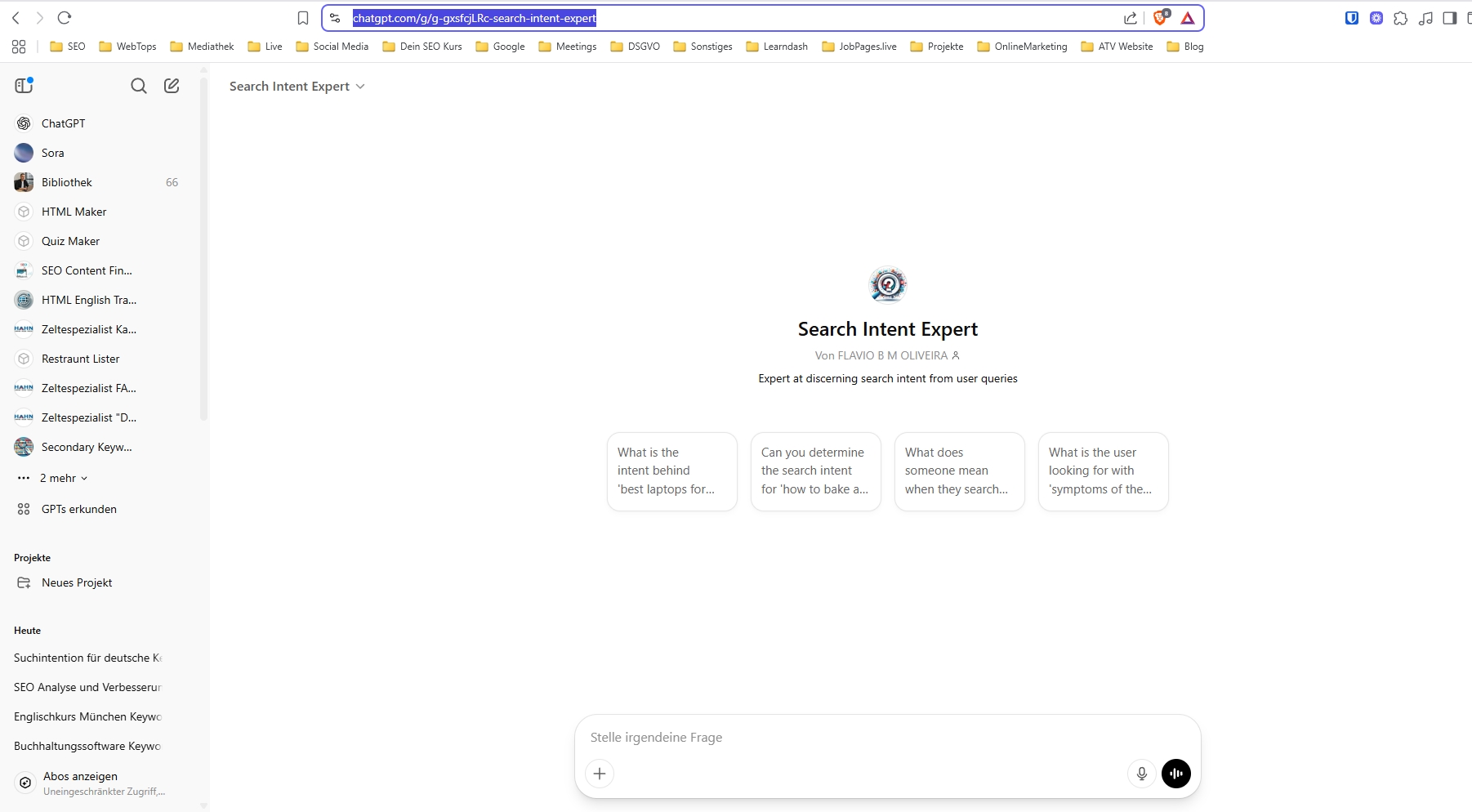This screenshot has height=812, width=1472.
Task: Open Brave Shields lion icon
Action: 1160,18
